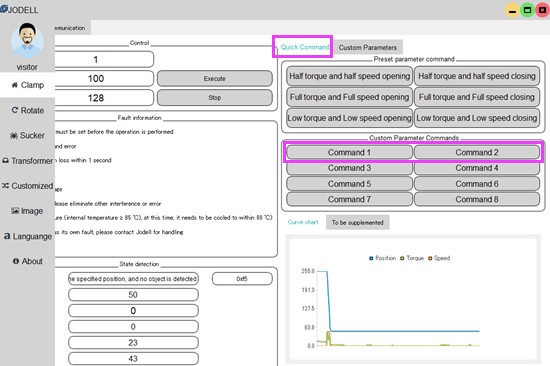This screenshot has width=550, height=366.
Task: Open the Customized section in sidebar
Action: click(27, 186)
